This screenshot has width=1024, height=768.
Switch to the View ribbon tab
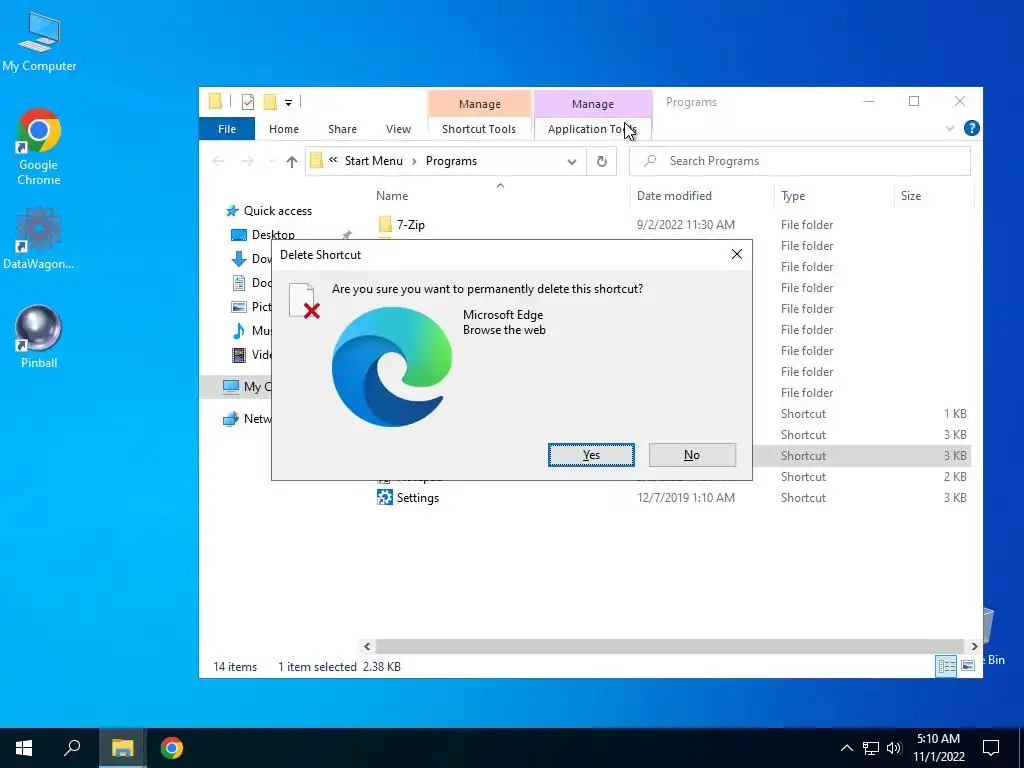(398, 129)
